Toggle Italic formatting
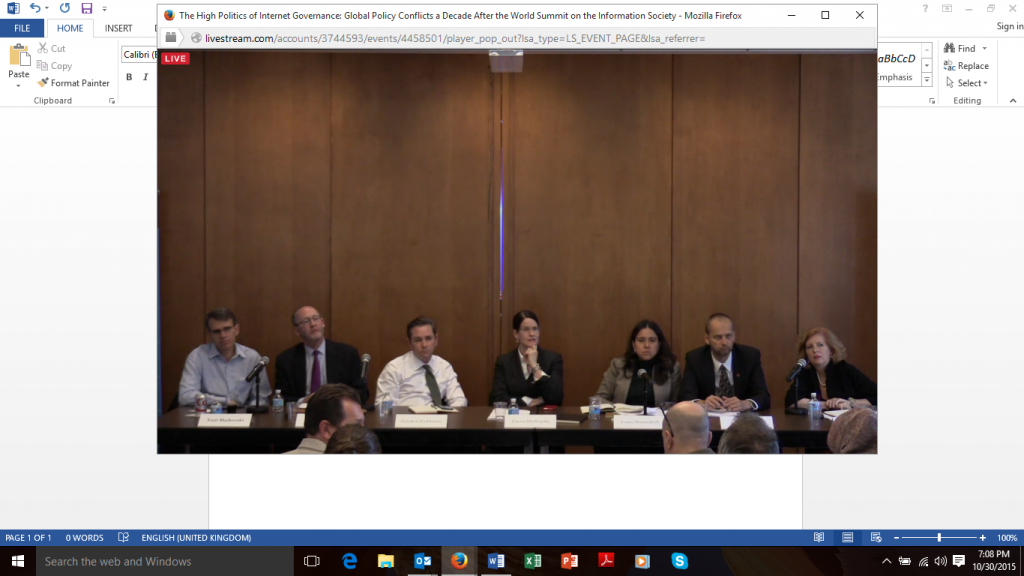 pos(147,76)
